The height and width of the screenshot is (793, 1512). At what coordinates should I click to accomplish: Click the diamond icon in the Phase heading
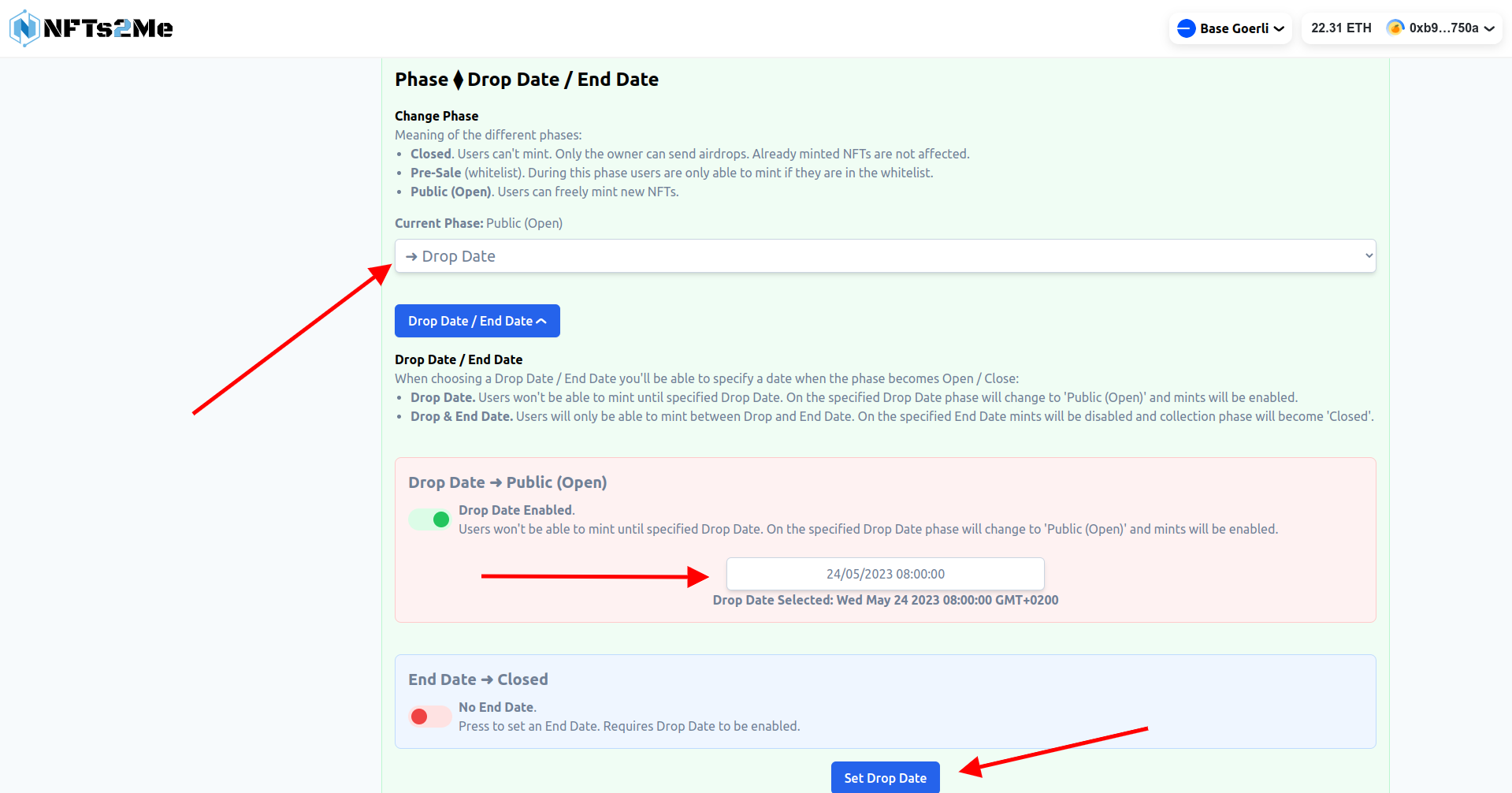point(458,80)
